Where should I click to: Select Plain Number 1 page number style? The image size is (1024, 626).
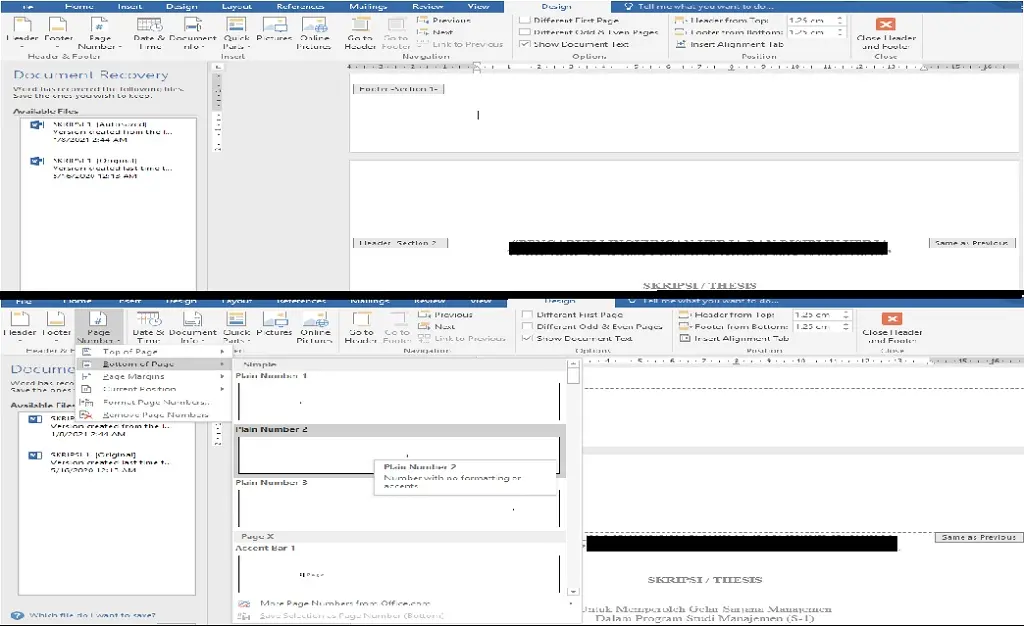[x=399, y=397]
